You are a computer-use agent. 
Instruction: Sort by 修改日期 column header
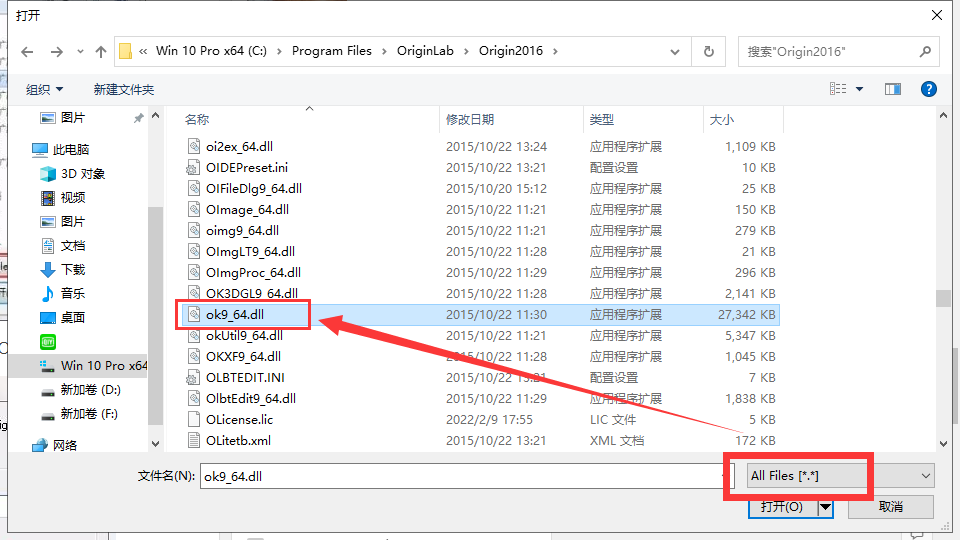[x=470, y=119]
